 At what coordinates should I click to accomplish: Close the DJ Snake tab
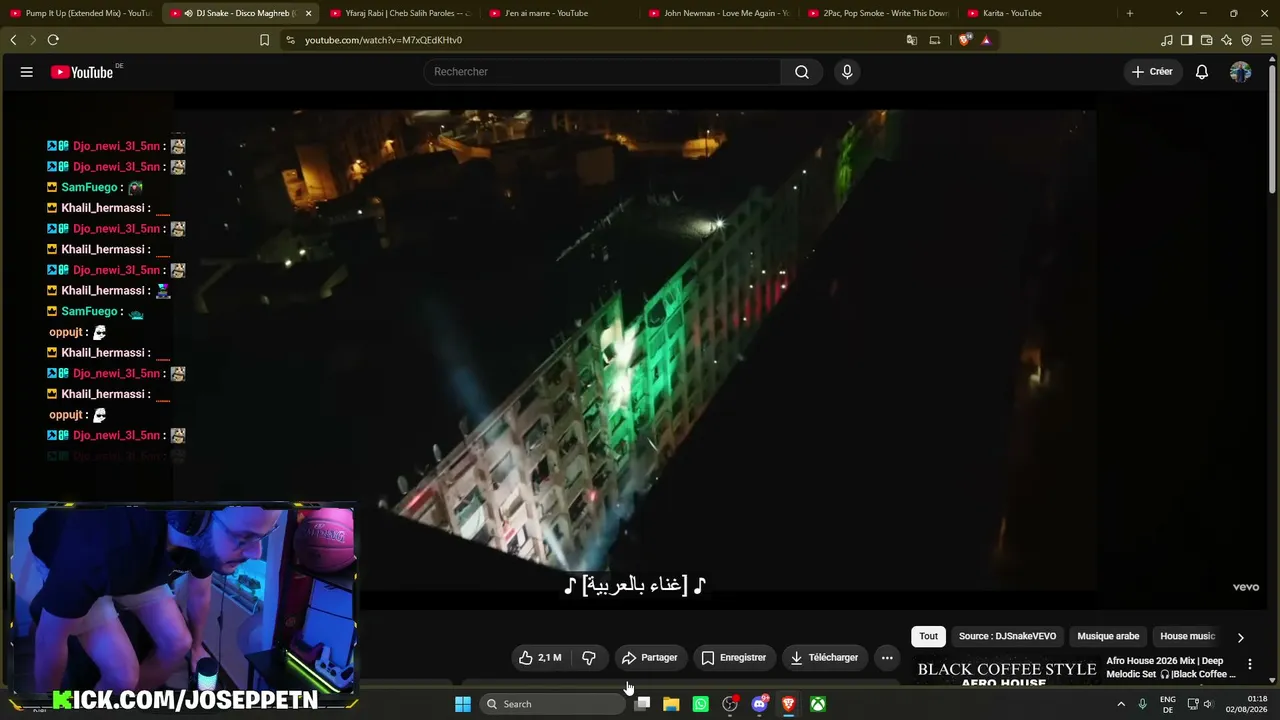pyautogui.click(x=308, y=13)
